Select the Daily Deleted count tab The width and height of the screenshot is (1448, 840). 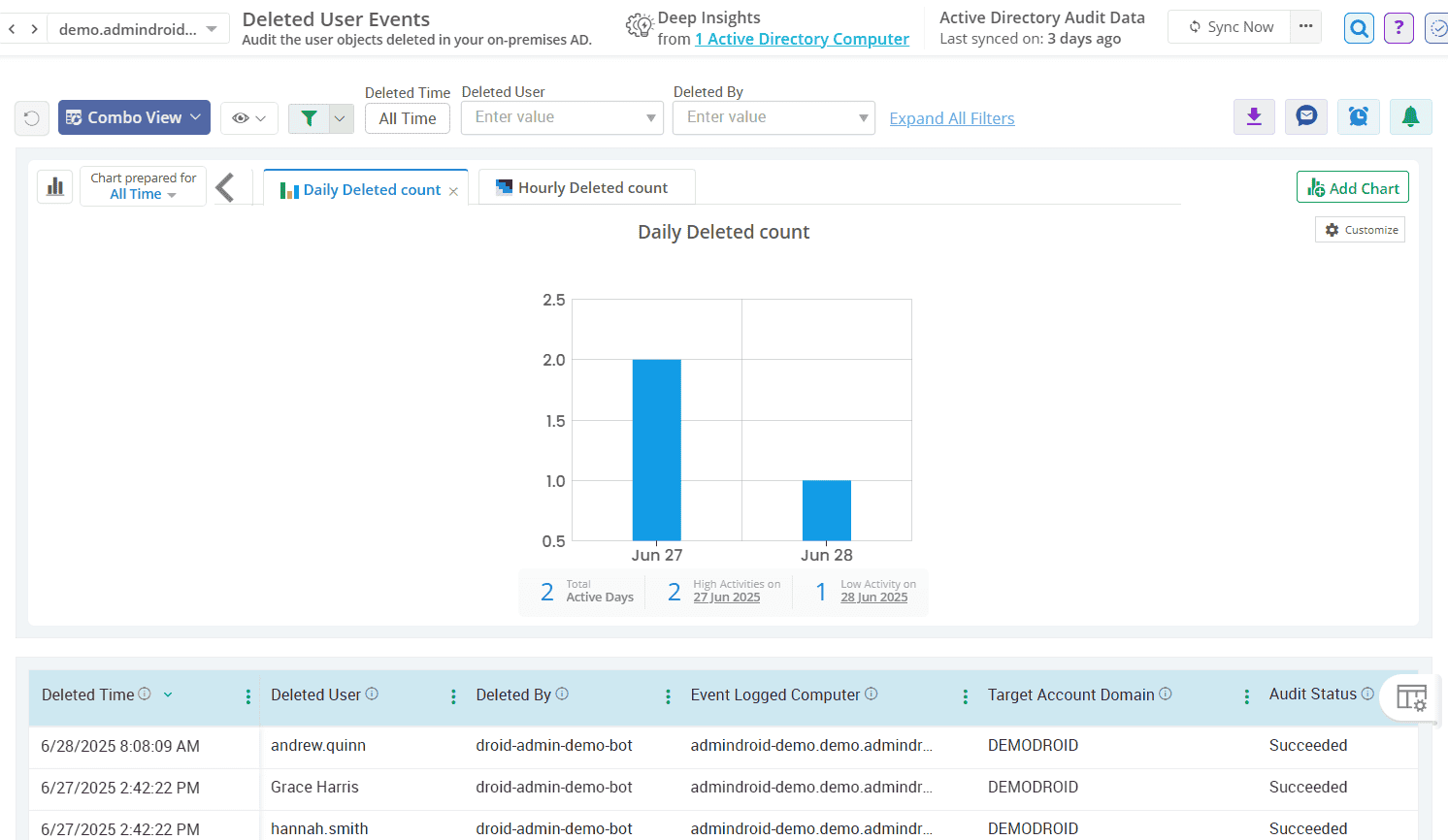click(365, 188)
